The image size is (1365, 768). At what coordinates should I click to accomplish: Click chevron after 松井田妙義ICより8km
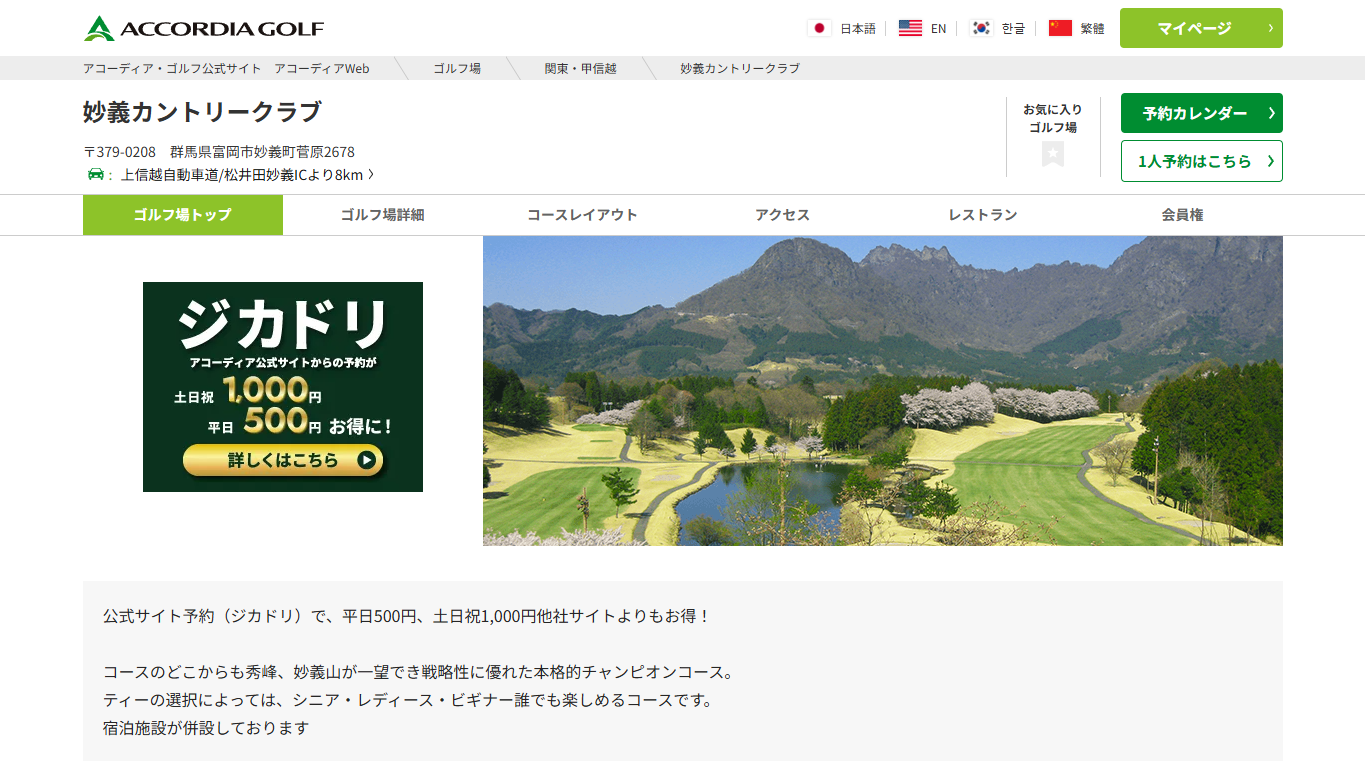(x=371, y=175)
